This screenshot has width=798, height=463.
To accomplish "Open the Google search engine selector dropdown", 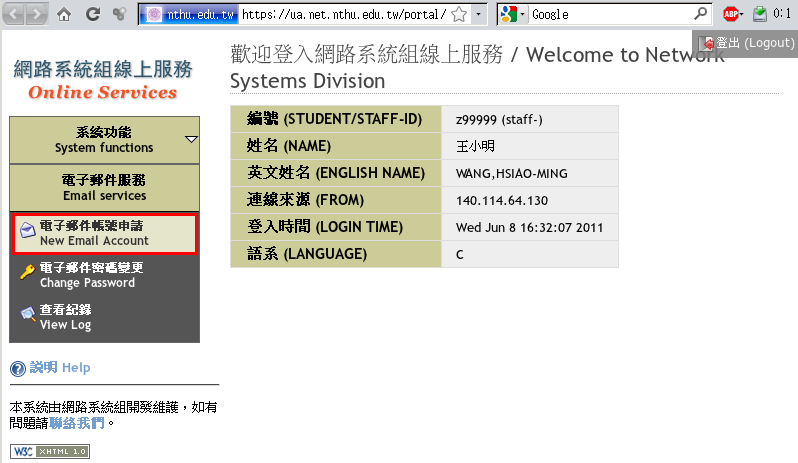I will pos(512,14).
